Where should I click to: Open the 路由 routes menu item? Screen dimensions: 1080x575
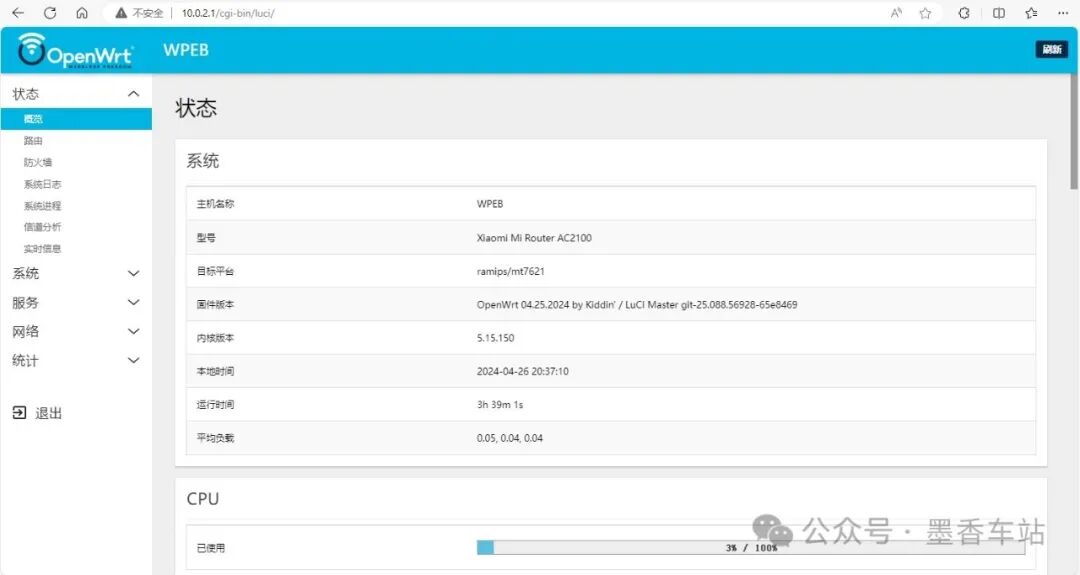(33, 140)
